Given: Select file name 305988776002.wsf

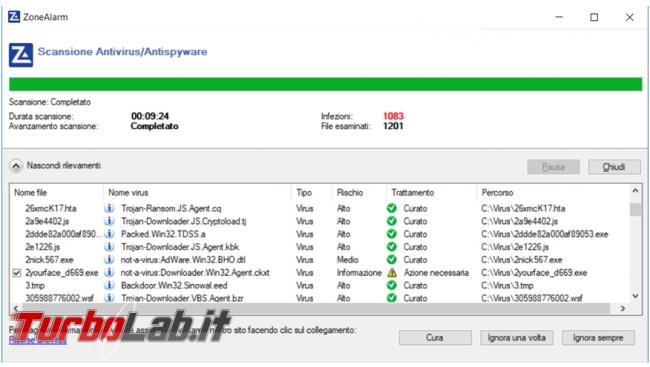Looking at the screenshot, I should click(x=59, y=298).
